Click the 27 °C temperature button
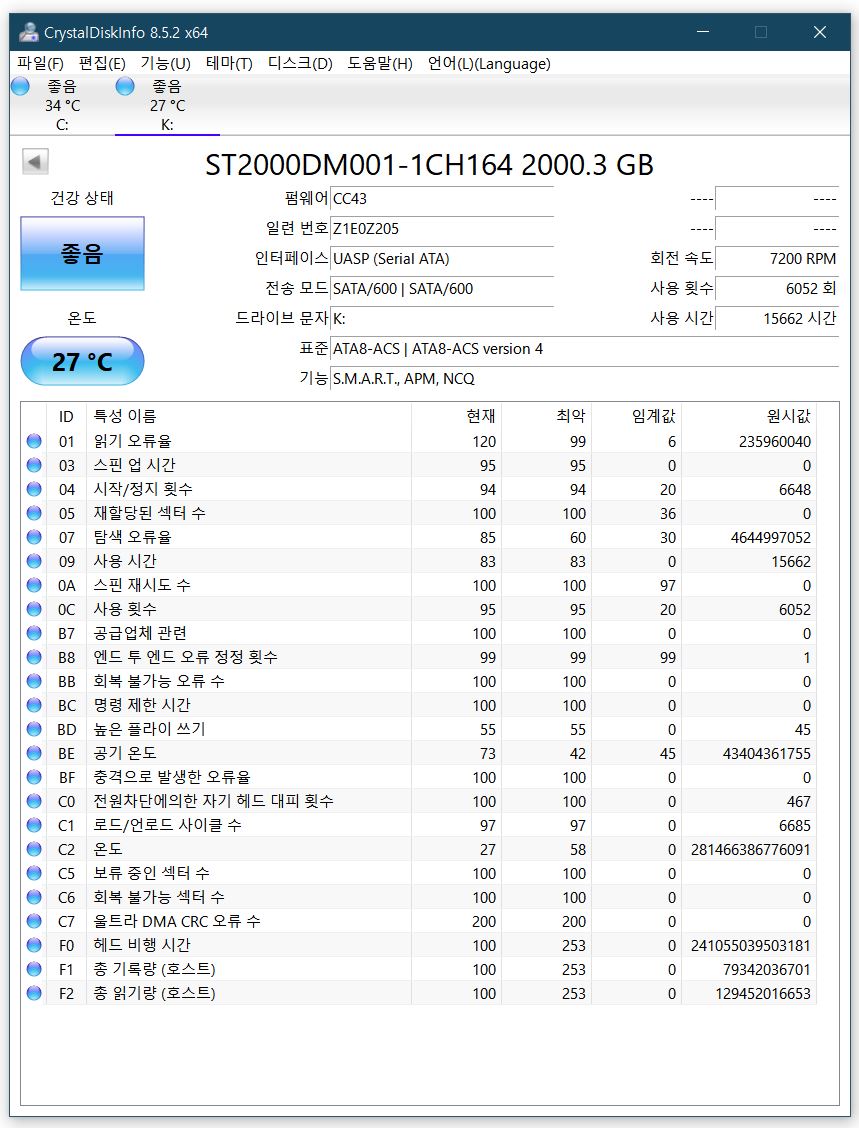859x1128 pixels. click(82, 361)
